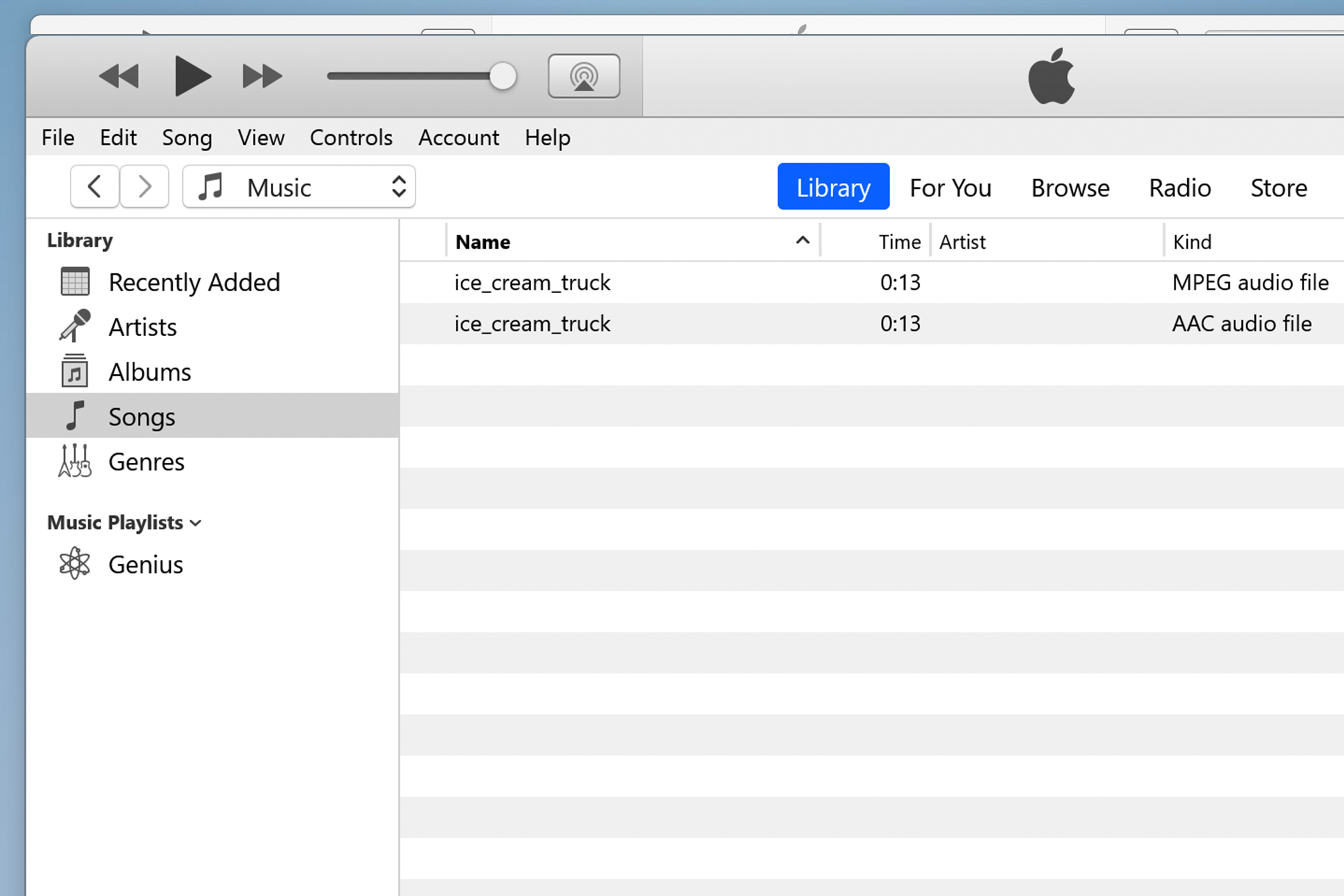This screenshot has height=896, width=1344.
Task: Go forward with the right chevron button
Action: 145,187
